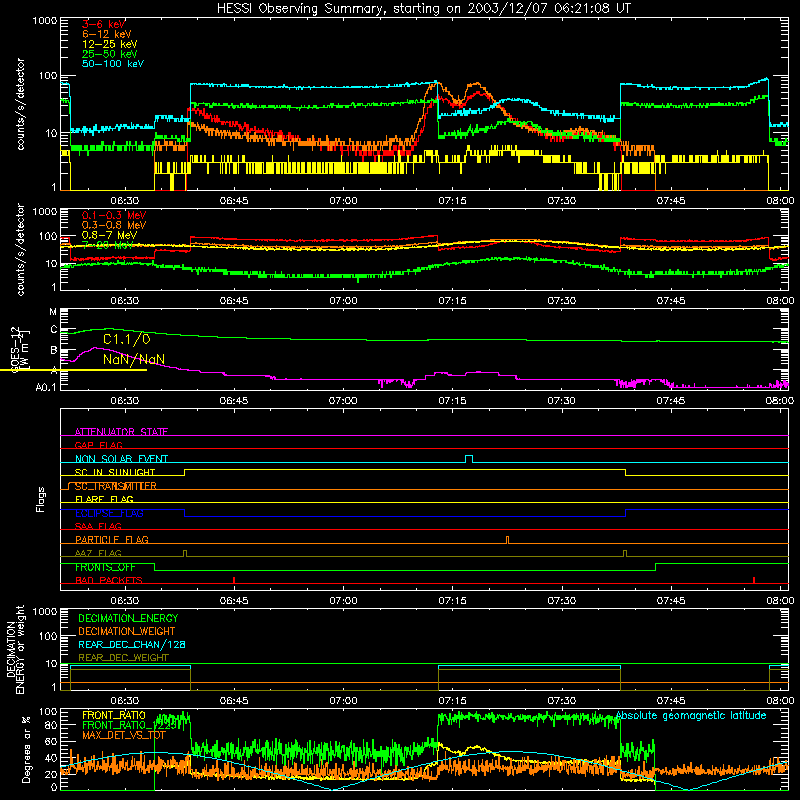The height and width of the screenshot is (800, 800).
Task: Click the 07:30 tick label below MeV panel
Action: point(561,301)
